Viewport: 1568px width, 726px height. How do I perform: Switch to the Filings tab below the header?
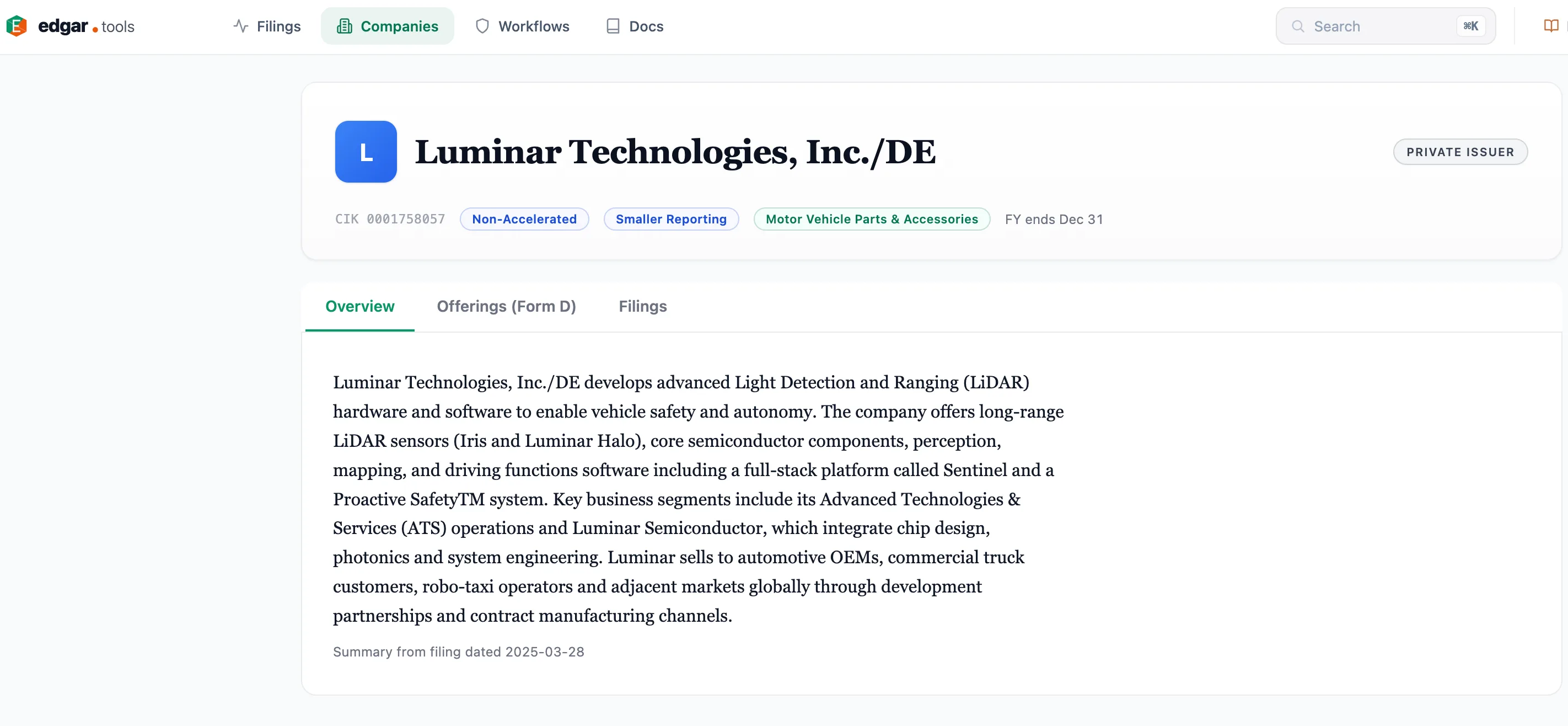click(643, 306)
